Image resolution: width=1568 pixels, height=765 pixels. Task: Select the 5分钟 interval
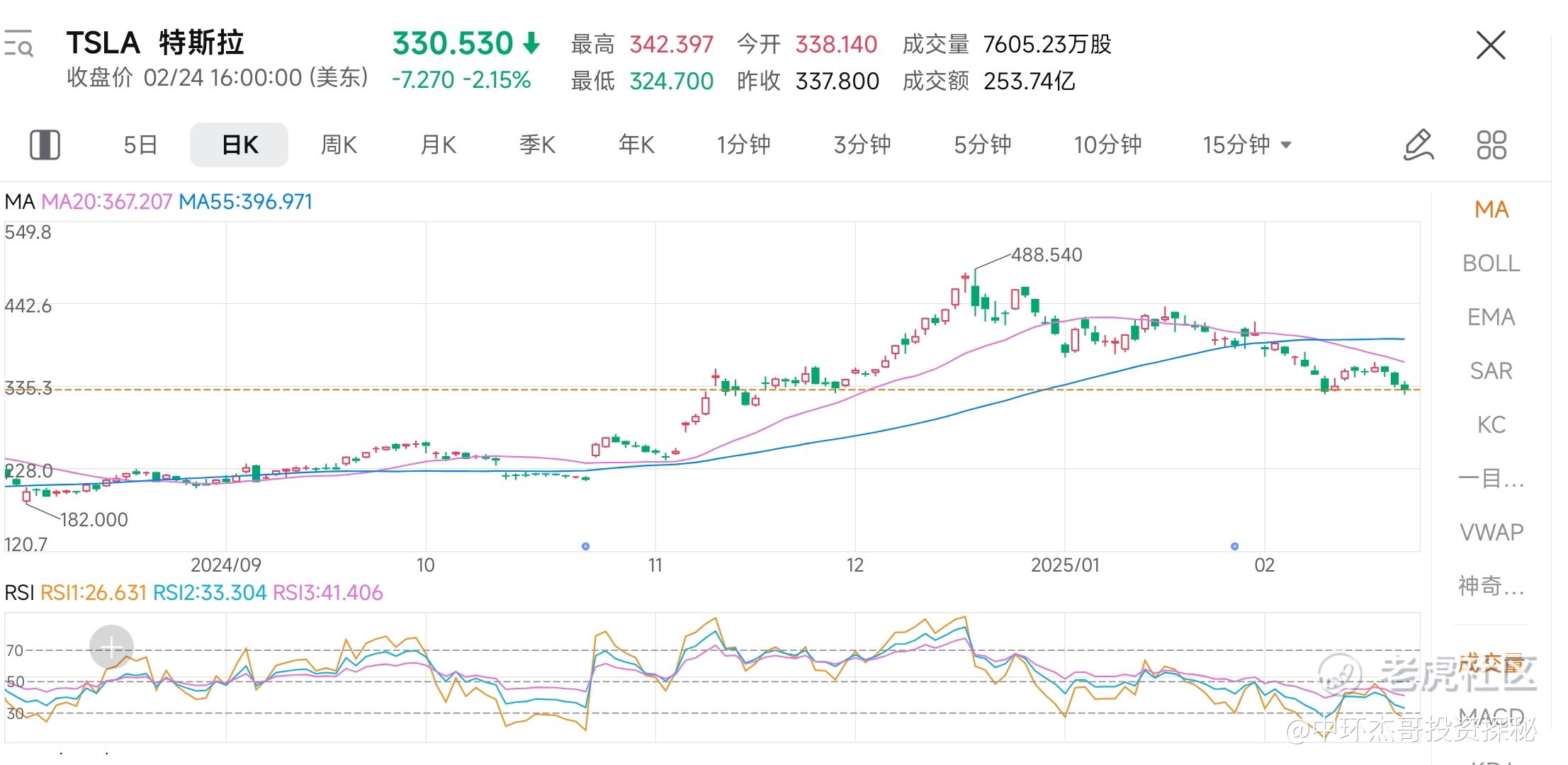coord(983,145)
